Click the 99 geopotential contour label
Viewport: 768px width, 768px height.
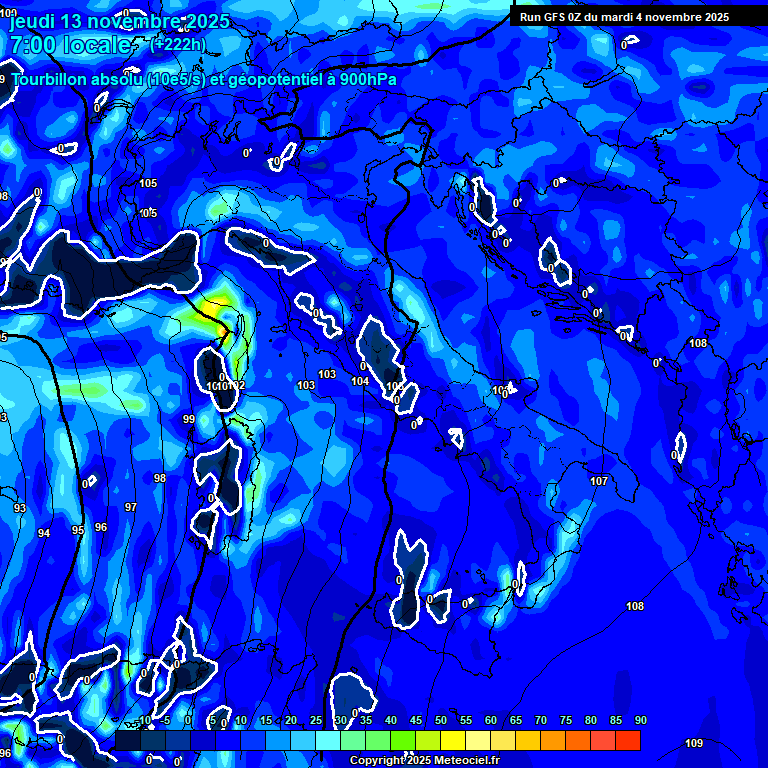pos(189,420)
